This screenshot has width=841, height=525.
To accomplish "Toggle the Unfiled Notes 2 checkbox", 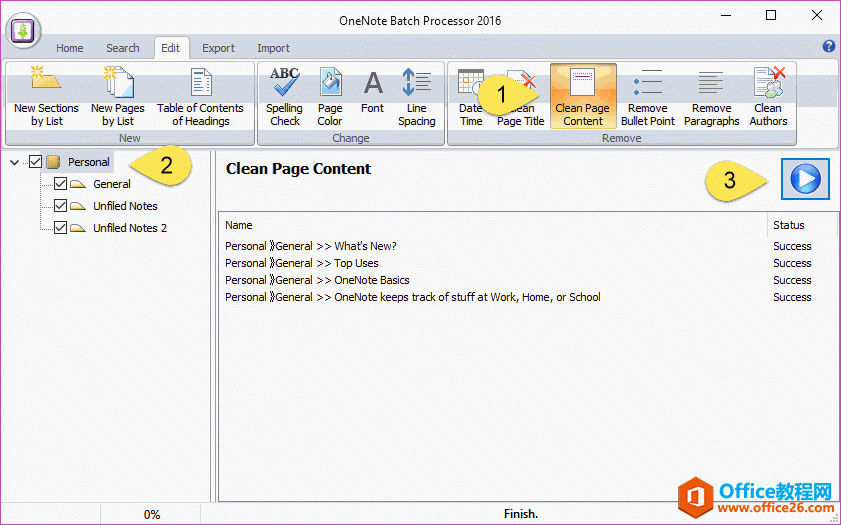I will point(61,227).
